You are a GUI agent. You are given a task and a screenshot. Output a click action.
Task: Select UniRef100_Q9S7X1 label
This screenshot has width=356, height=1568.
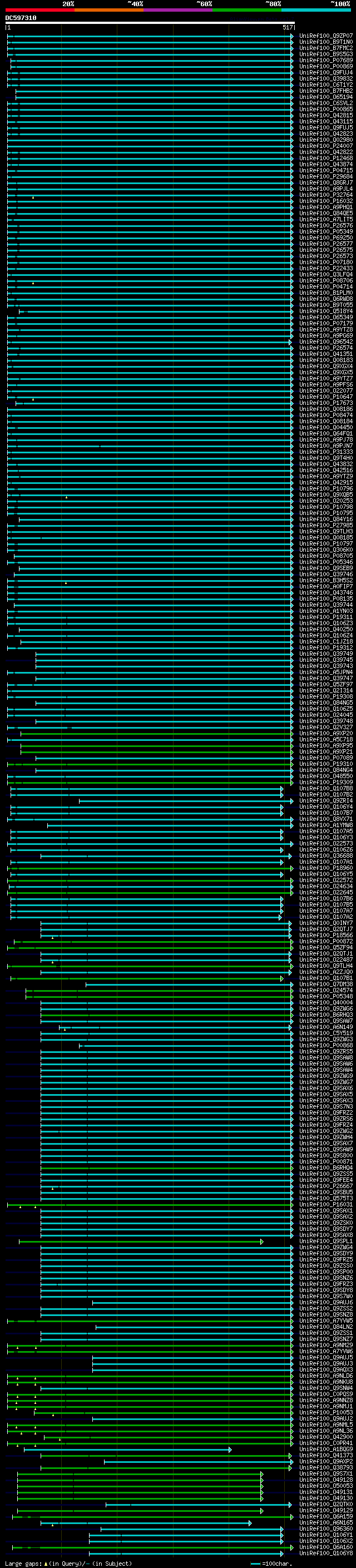pyautogui.click(x=326, y=1473)
